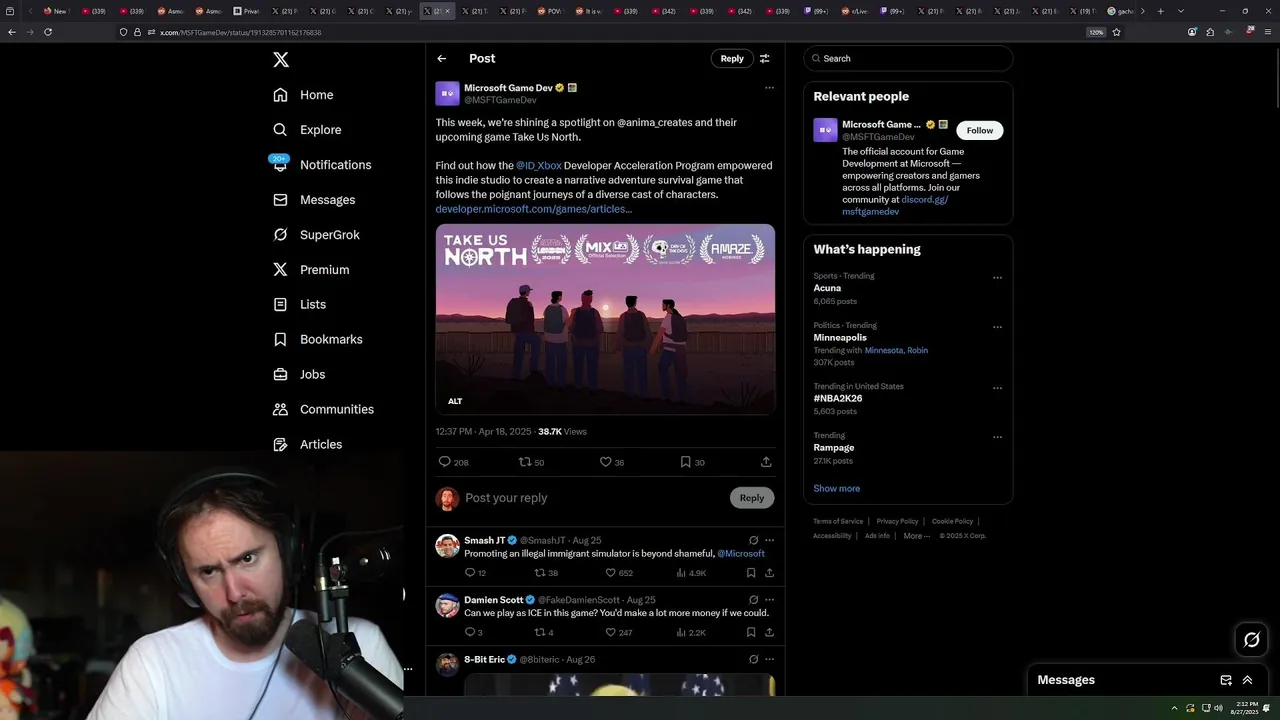
Task: Show ALT text of the image
Action: pos(455,401)
